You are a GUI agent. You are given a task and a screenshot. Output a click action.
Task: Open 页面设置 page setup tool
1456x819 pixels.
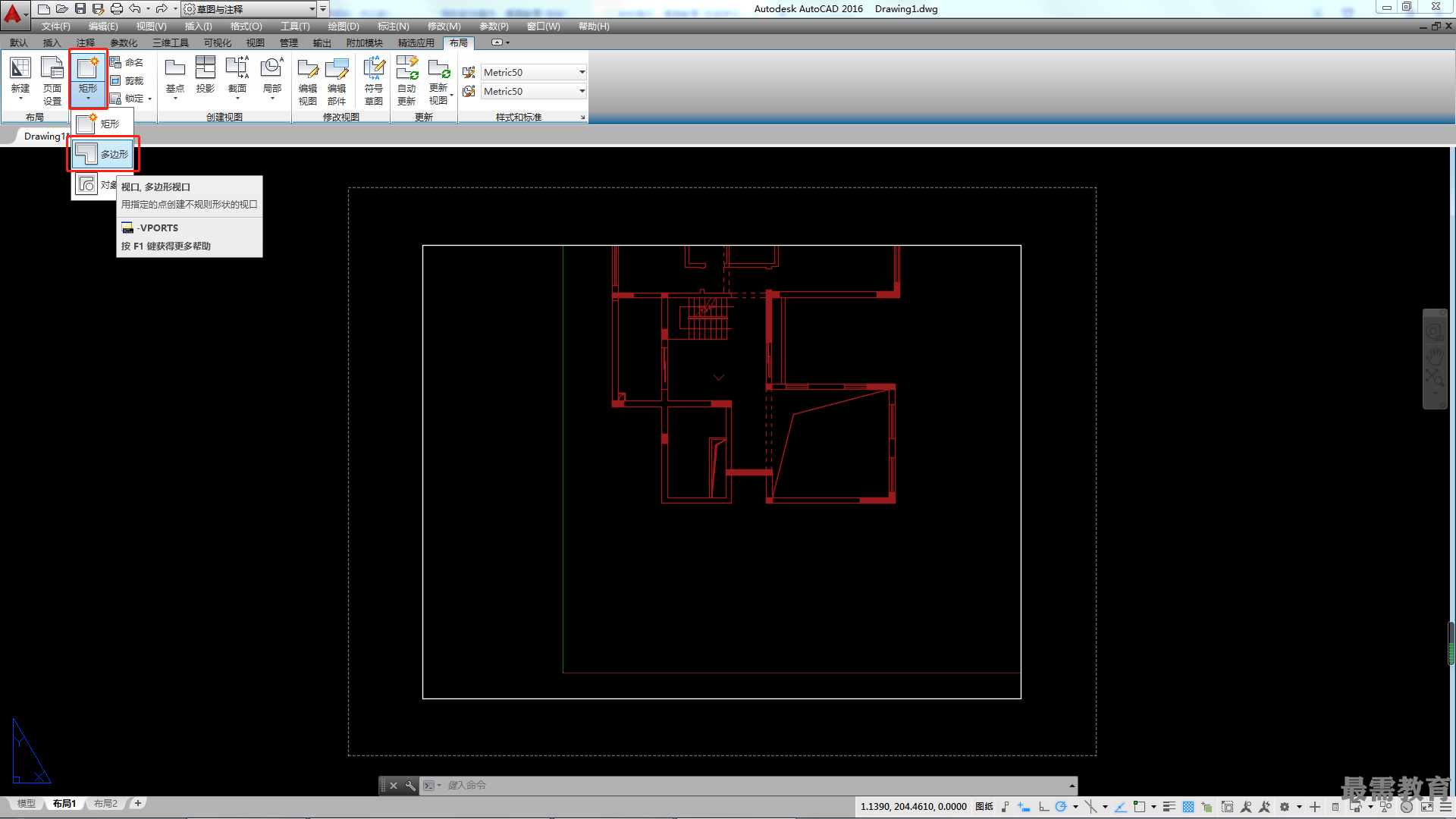(x=52, y=80)
